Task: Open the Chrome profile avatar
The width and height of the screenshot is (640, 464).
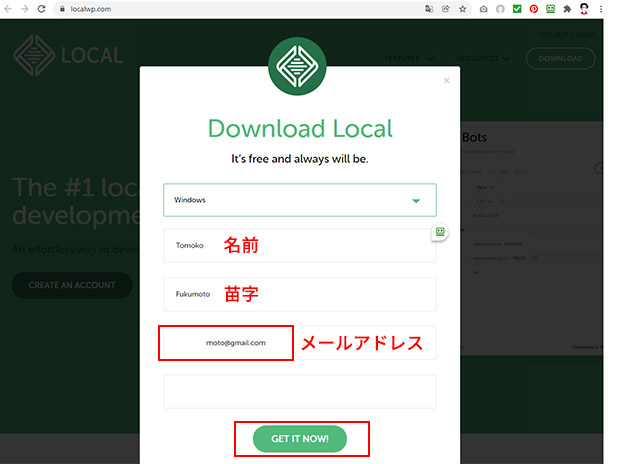Action: (584, 9)
